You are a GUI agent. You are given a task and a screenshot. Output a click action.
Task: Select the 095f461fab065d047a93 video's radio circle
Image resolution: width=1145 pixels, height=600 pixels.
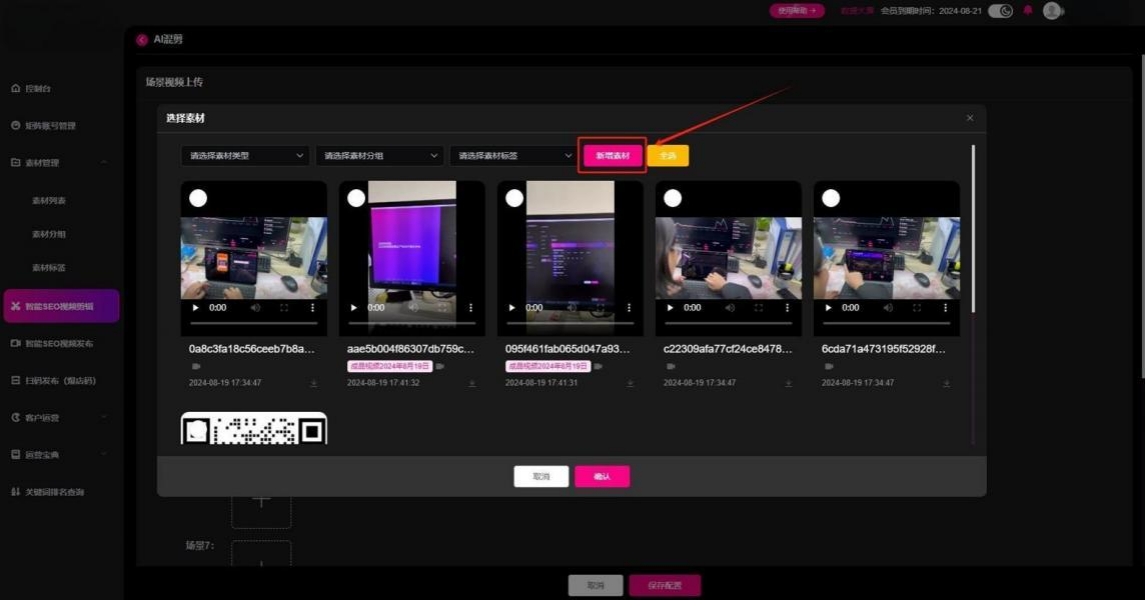pos(514,198)
